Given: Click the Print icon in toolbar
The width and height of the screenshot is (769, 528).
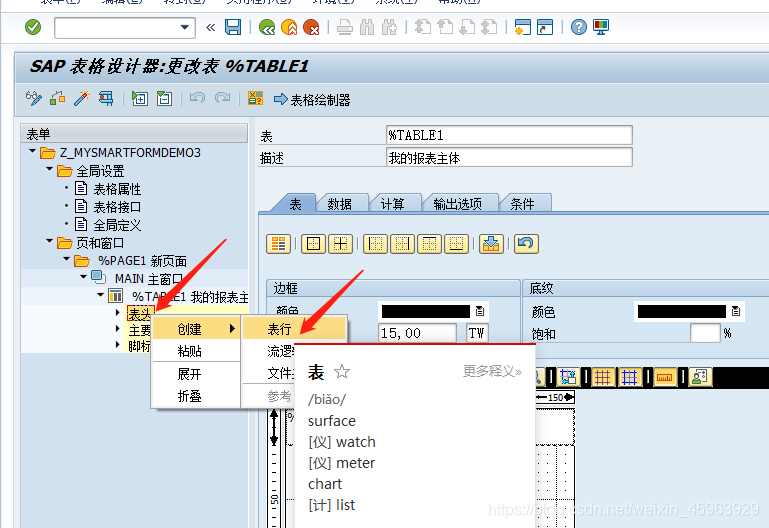Looking at the screenshot, I should (x=345, y=27).
